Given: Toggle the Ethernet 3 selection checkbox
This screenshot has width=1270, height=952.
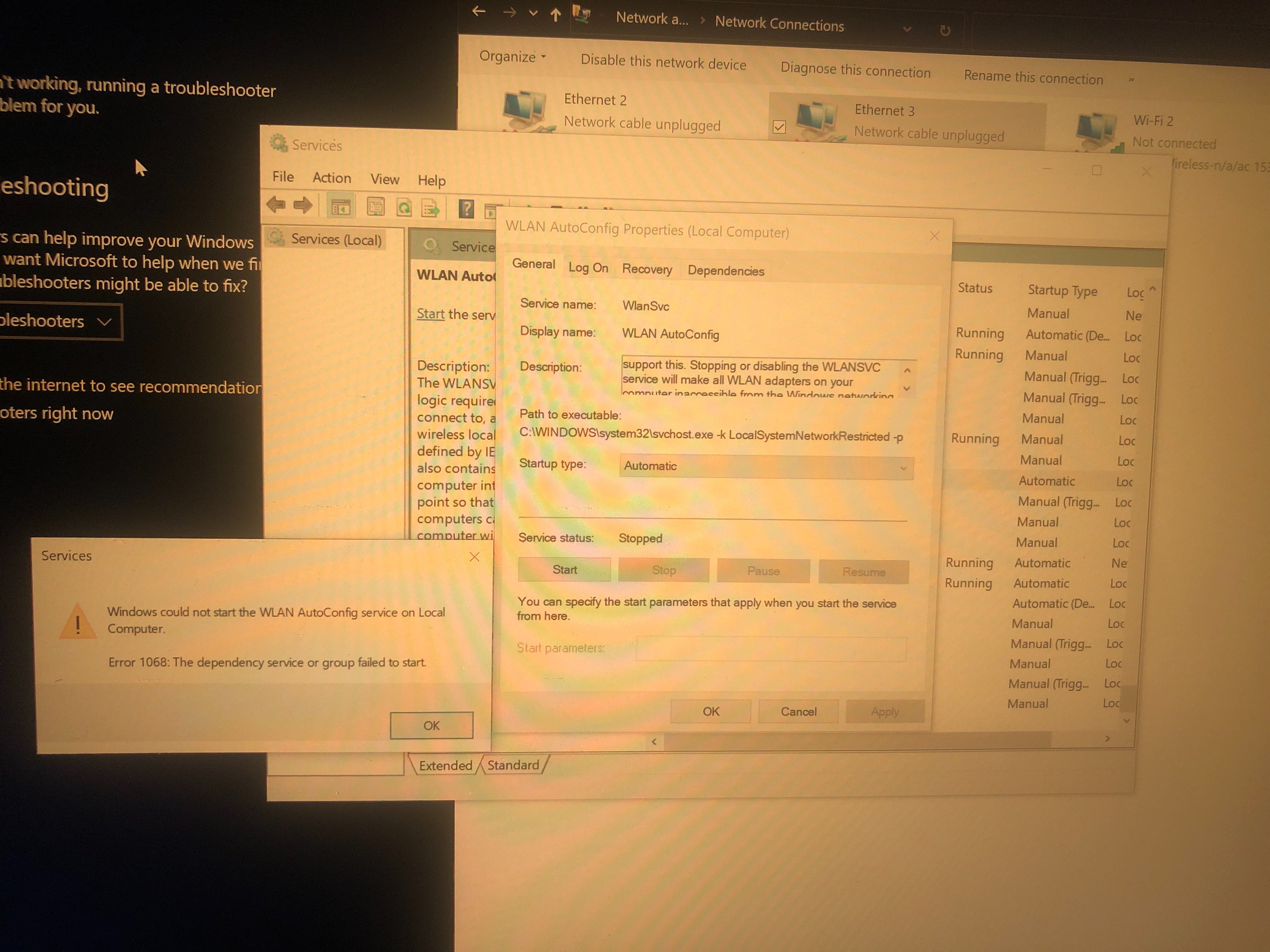Looking at the screenshot, I should point(779,127).
